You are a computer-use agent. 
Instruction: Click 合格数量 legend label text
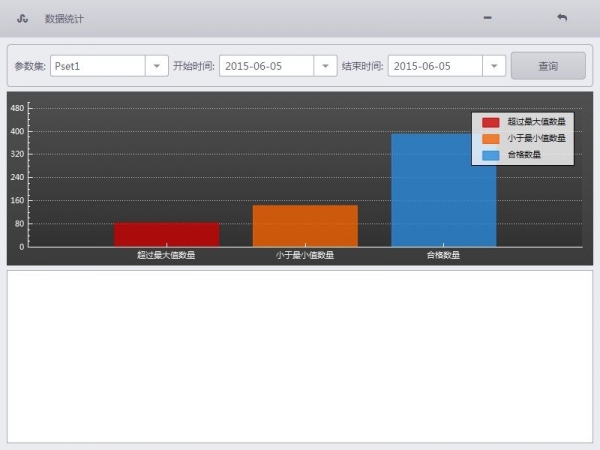[x=524, y=155]
